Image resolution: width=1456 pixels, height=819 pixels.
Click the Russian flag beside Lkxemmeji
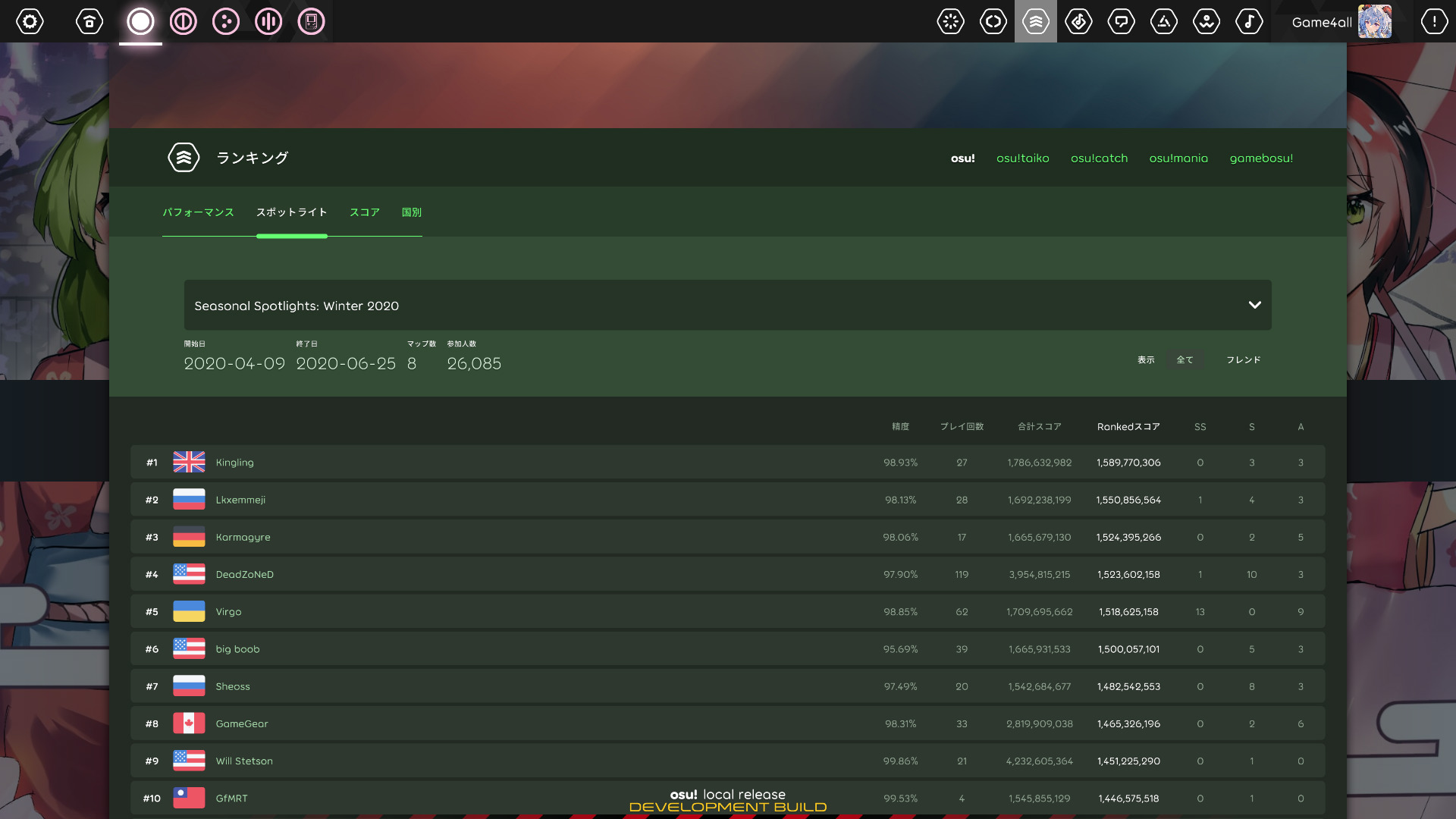click(x=189, y=499)
